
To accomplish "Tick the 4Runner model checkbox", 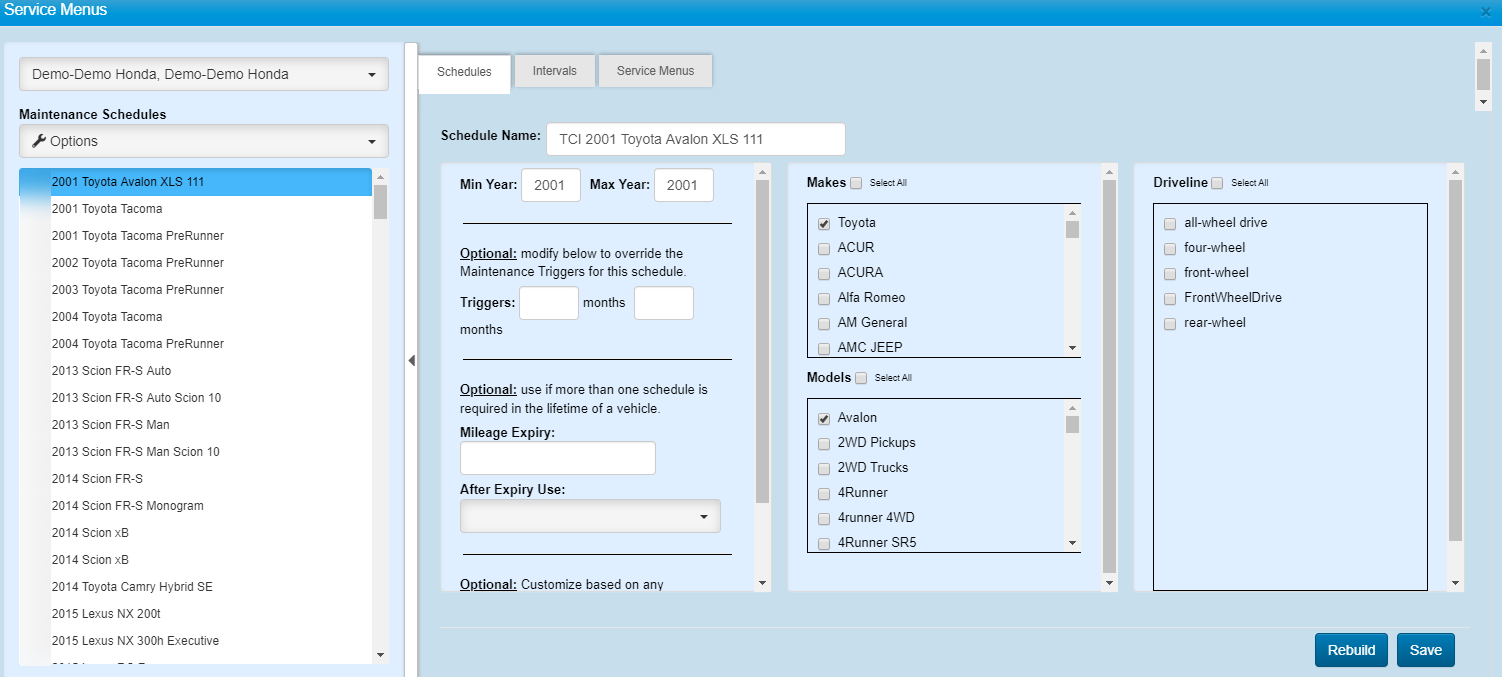I will [824, 493].
